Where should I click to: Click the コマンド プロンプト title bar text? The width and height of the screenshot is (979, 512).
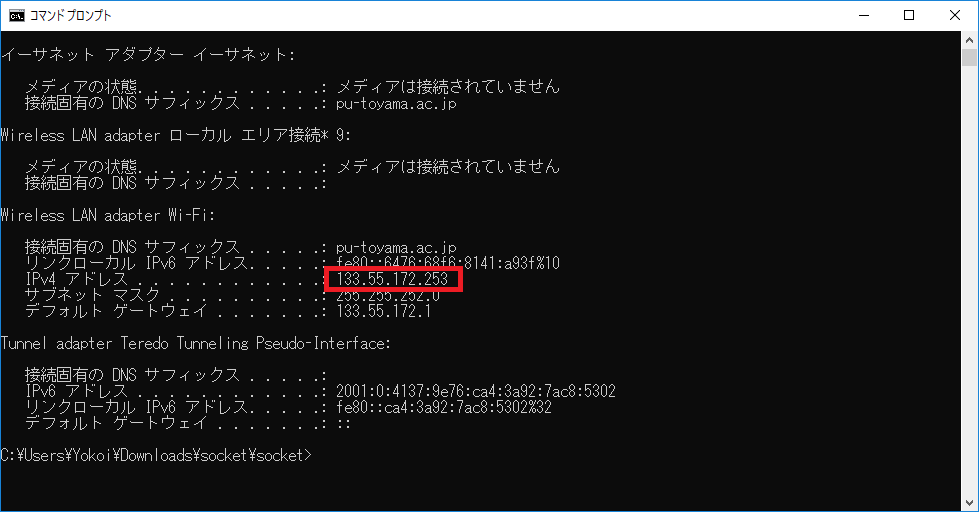[x=72, y=16]
